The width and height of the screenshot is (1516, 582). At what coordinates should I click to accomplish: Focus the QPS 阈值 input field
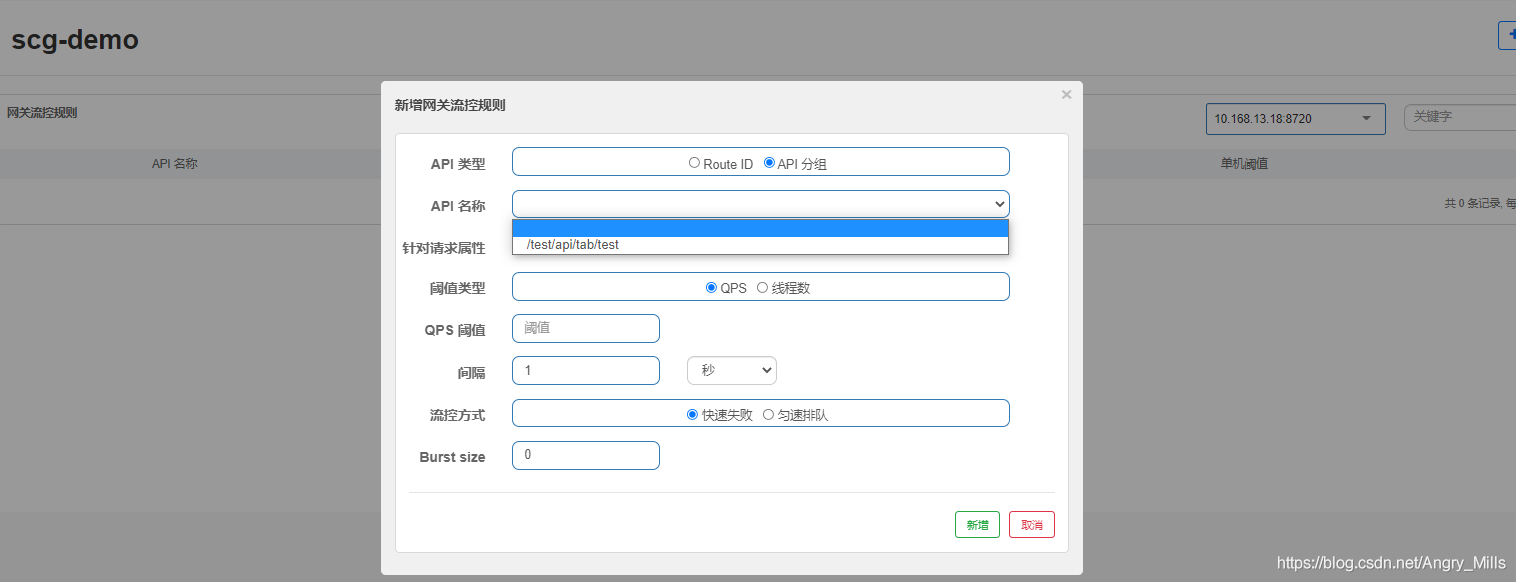click(x=585, y=328)
